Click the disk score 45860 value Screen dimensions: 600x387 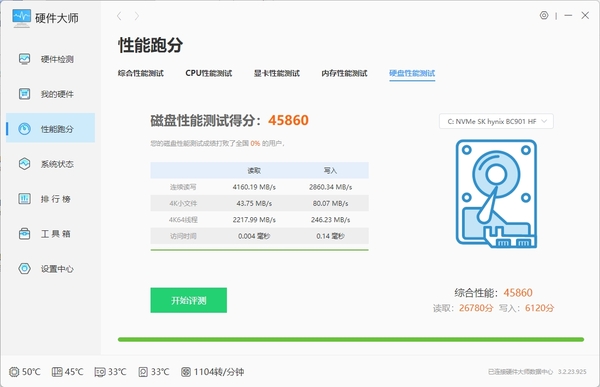tap(288, 120)
